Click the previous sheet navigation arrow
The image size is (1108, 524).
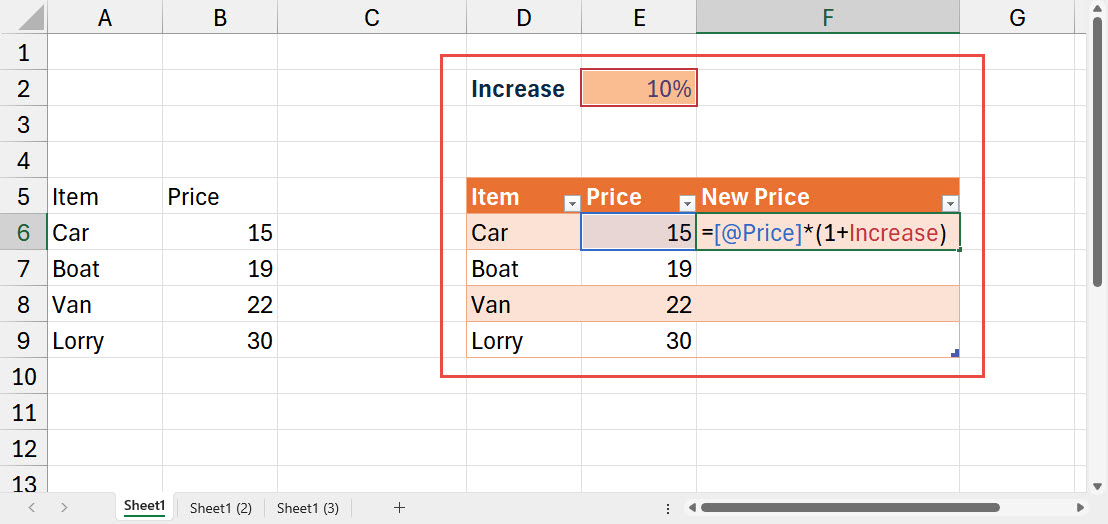32,508
